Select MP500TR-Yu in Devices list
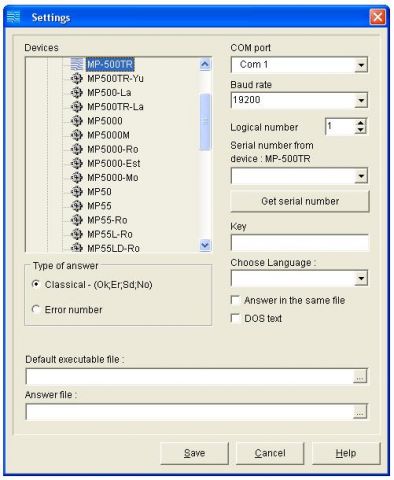The height and width of the screenshot is (480, 394). [x=115, y=78]
